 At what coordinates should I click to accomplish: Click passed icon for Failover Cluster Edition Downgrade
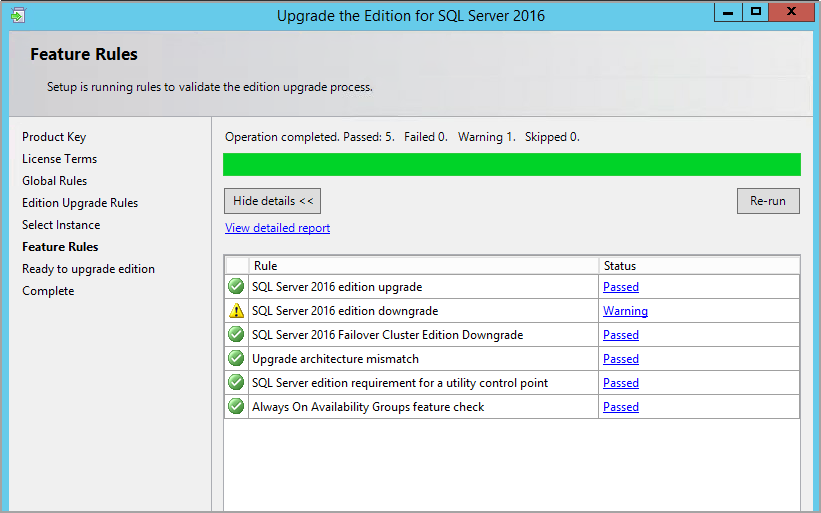236,335
